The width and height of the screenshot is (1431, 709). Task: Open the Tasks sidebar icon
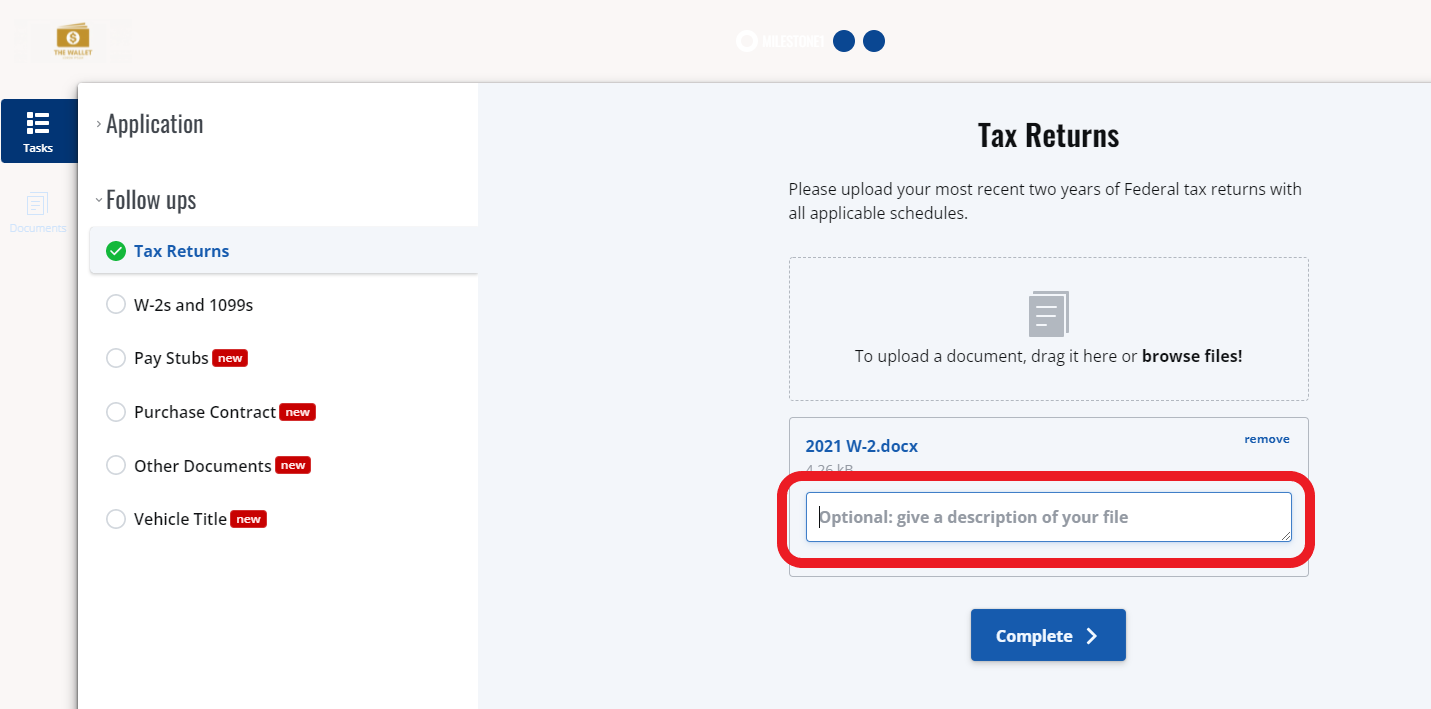[x=38, y=131]
